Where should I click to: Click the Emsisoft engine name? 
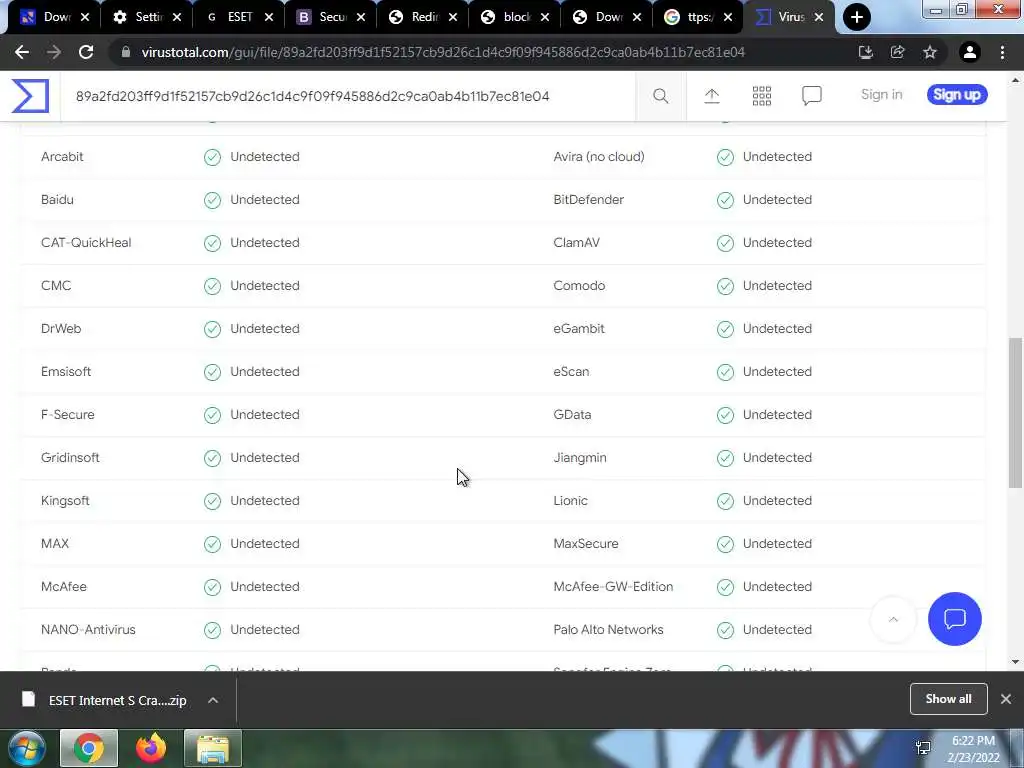(66, 372)
